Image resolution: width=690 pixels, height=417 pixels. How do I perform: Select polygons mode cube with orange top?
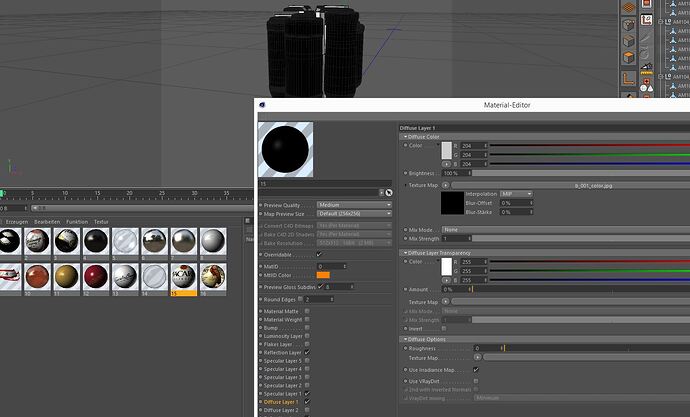click(628, 57)
